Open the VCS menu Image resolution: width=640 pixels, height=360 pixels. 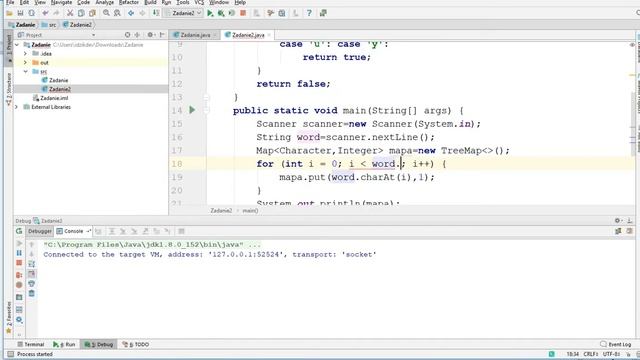coord(199,2)
